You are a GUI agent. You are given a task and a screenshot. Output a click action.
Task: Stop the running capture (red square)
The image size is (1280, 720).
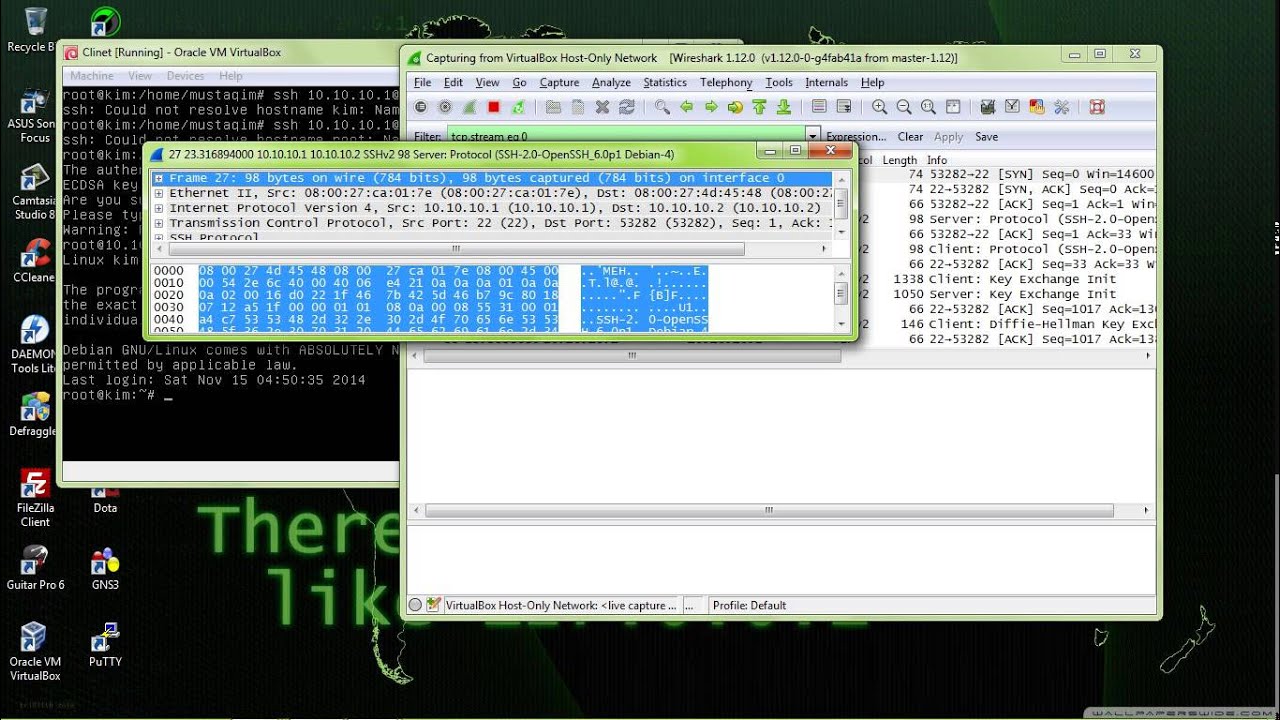pos(494,107)
